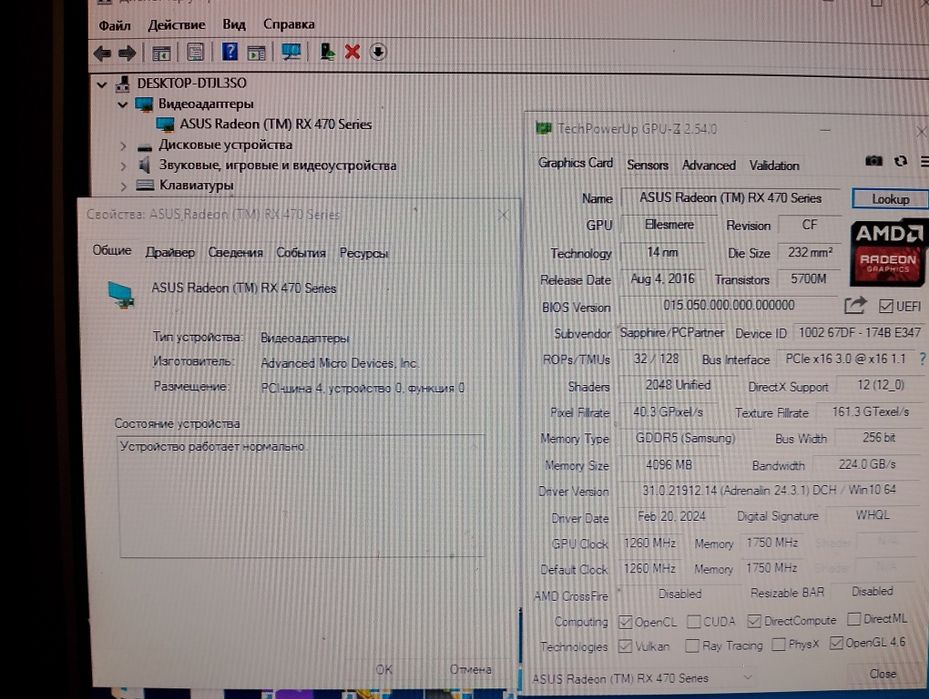Image resolution: width=929 pixels, height=699 pixels.
Task: Click the red X uninstall device icon
Action: tap(353, 52)
